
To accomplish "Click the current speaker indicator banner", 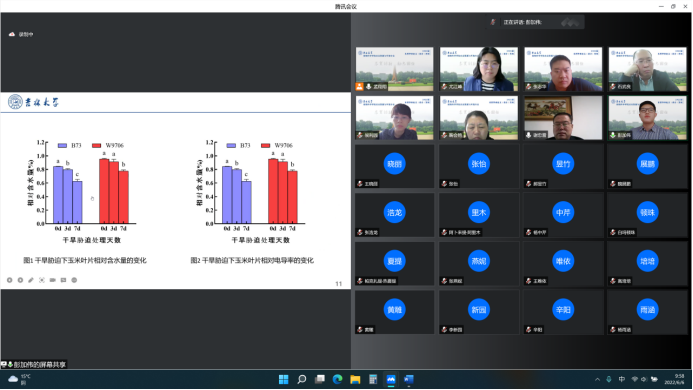I will pos(536,22).
